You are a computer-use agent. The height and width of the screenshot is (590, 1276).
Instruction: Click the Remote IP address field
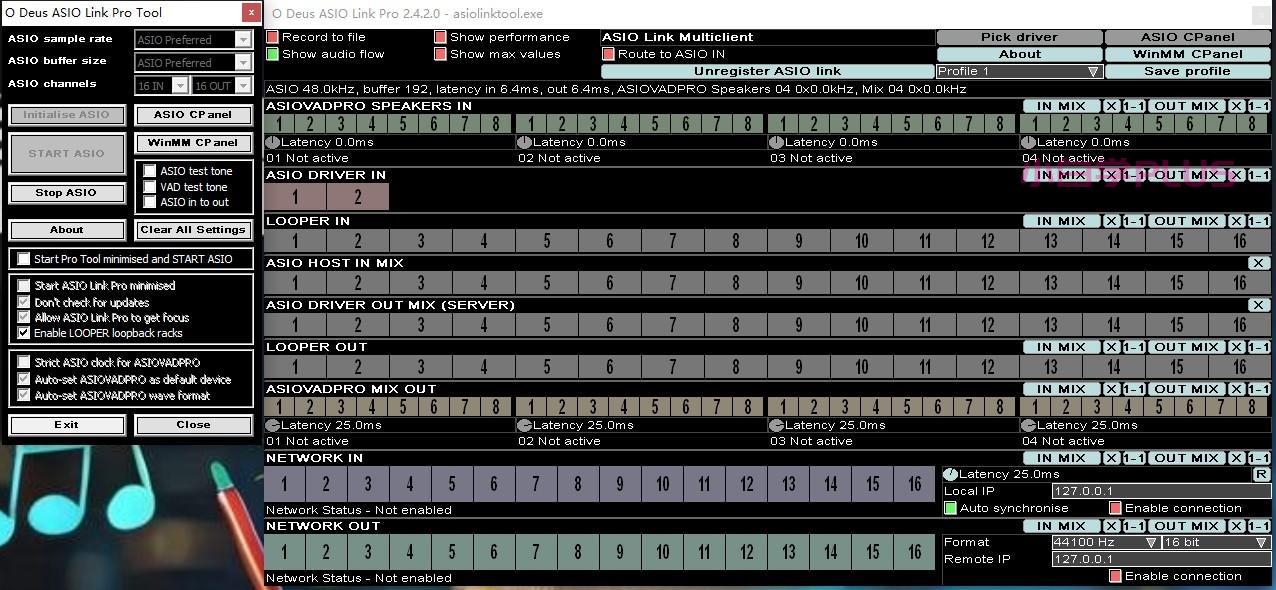[1160, 559]
